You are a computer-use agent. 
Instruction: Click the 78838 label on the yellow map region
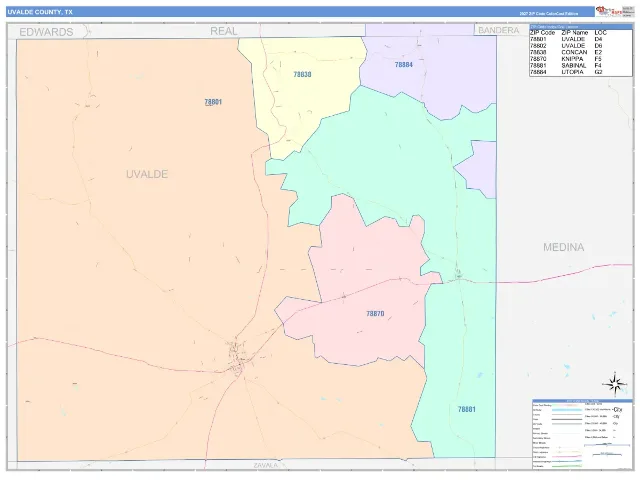[302, 74]
